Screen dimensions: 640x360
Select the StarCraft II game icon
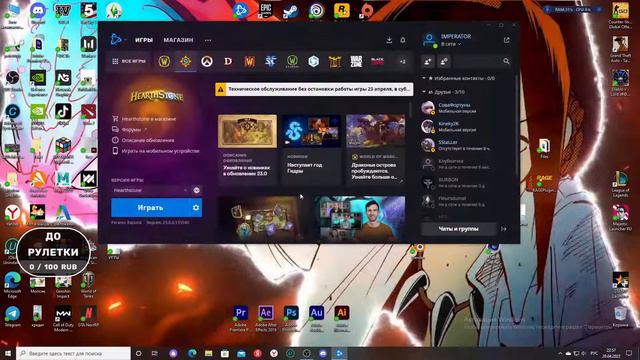[270, 61]
